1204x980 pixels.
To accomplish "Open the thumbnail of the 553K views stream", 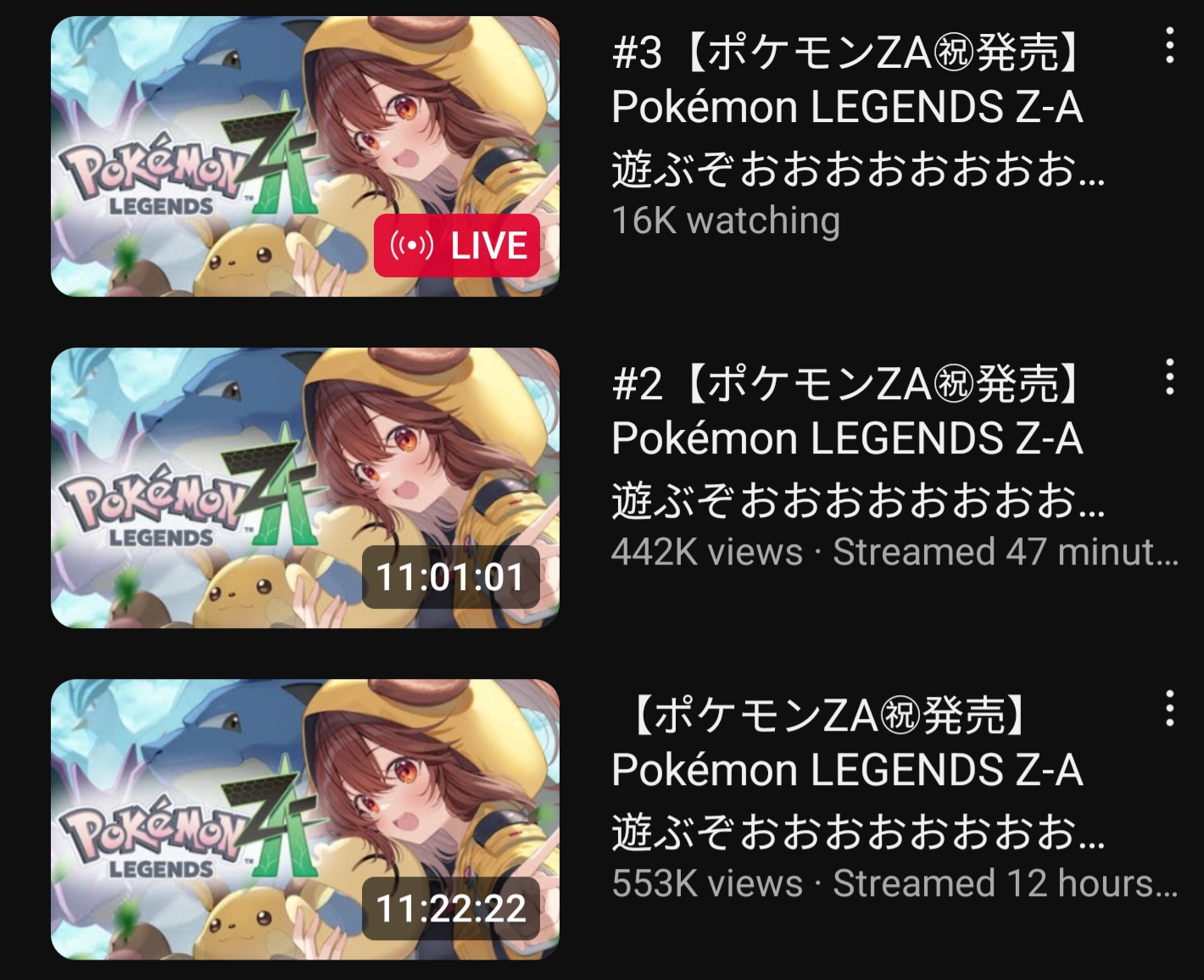I will [305, 820].
